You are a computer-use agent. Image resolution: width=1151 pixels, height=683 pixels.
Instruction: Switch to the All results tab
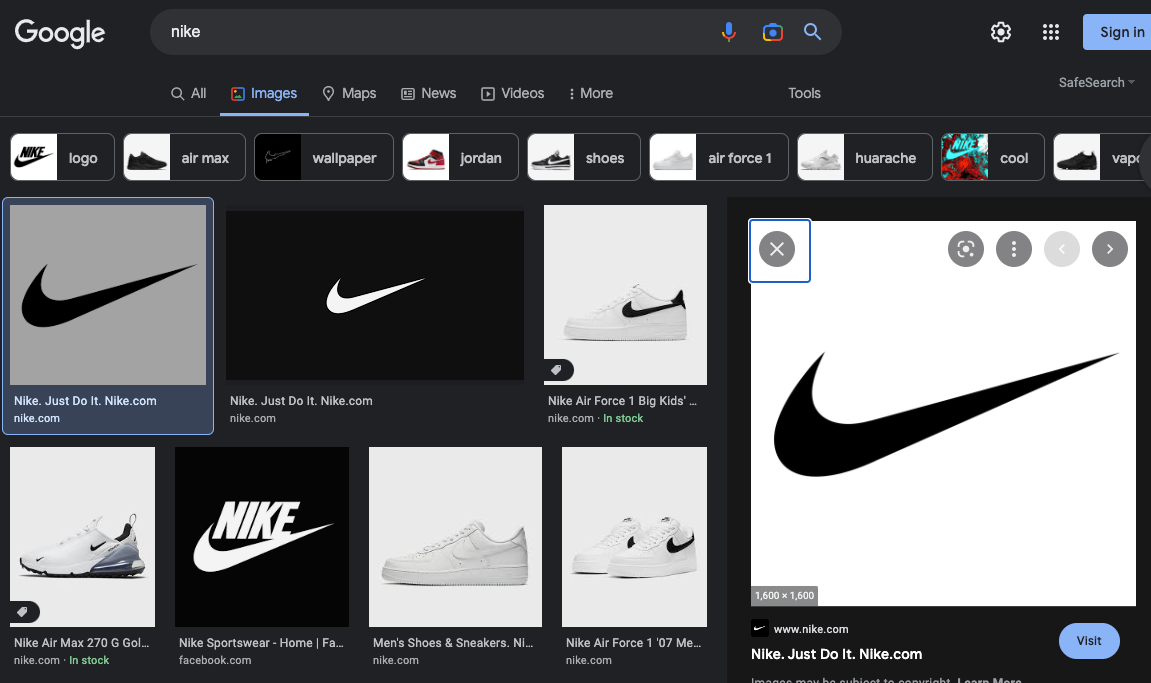tap(189, 93)
